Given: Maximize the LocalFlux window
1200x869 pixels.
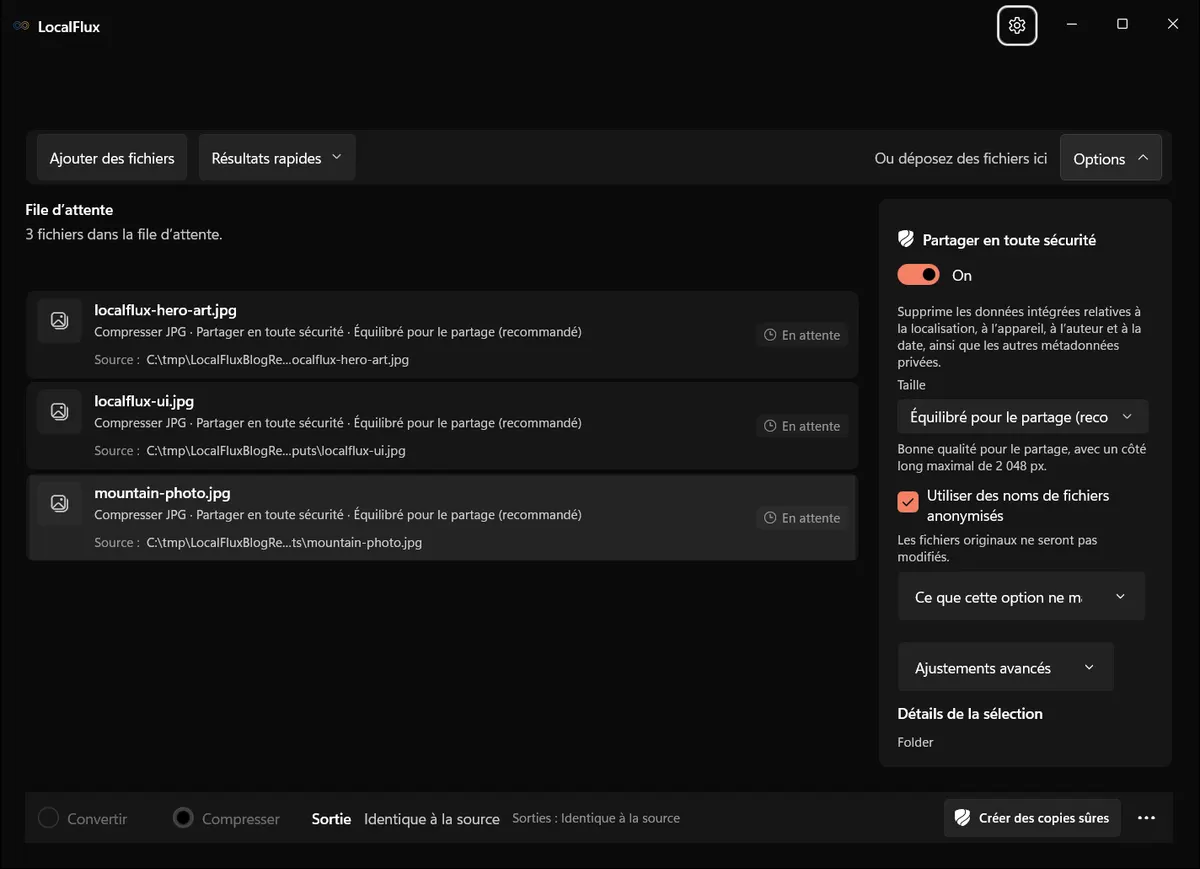Looking at the screenshot, I should coord(1122,24).
